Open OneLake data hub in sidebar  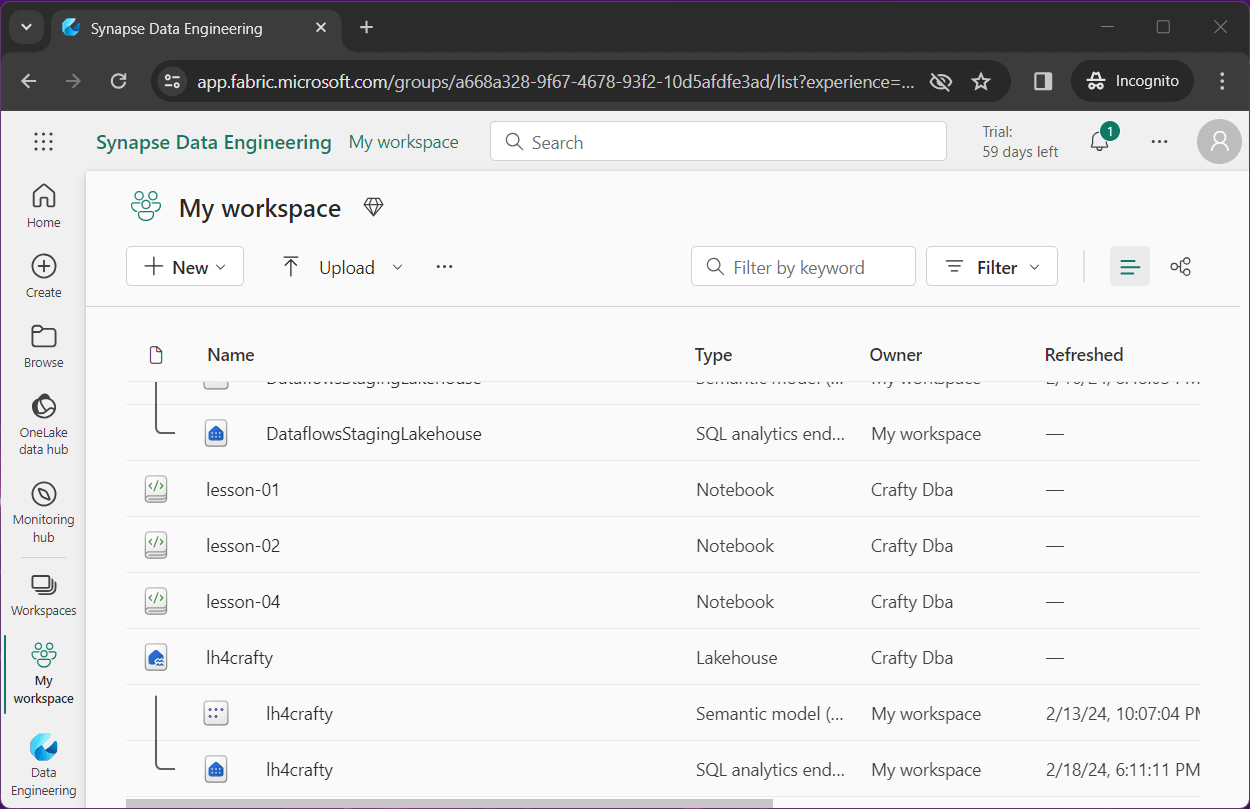(43, 424)
